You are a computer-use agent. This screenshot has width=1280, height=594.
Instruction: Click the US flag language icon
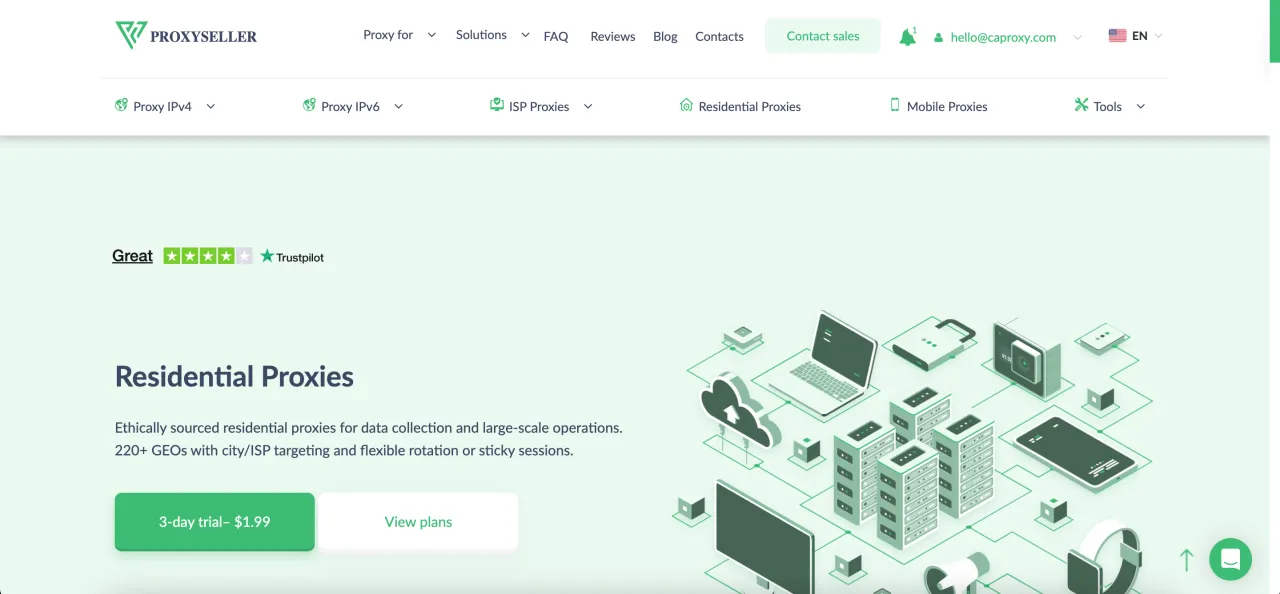(1117, 35)
